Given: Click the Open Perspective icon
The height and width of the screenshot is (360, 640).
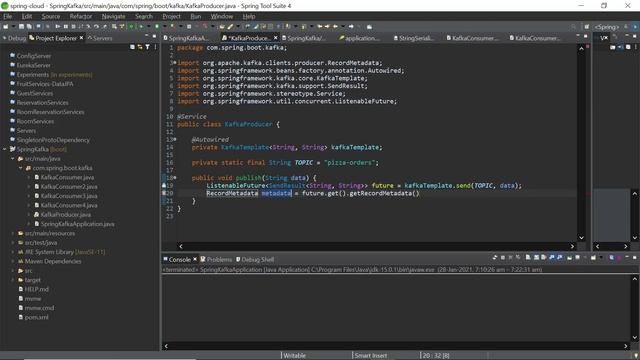Looking at the screenshot, I should pos(587,27).
